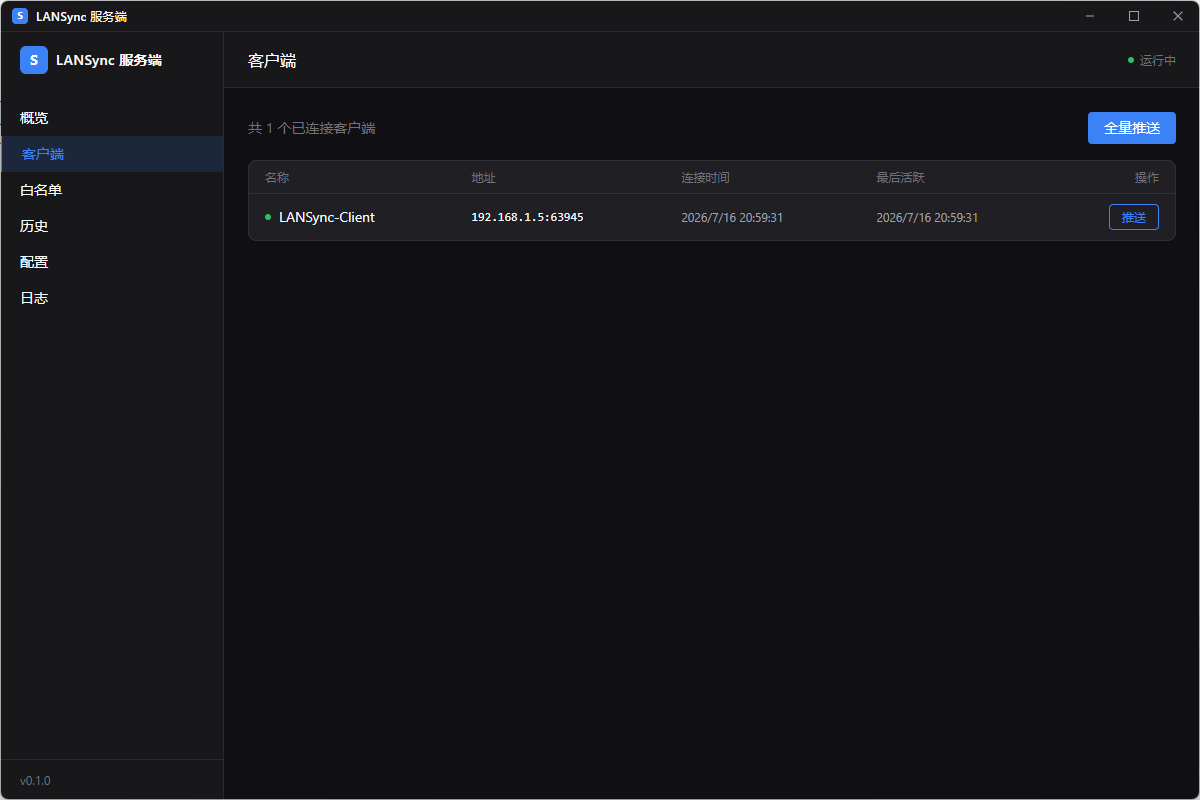Click the 最后活跃 column header

point(900,178)
